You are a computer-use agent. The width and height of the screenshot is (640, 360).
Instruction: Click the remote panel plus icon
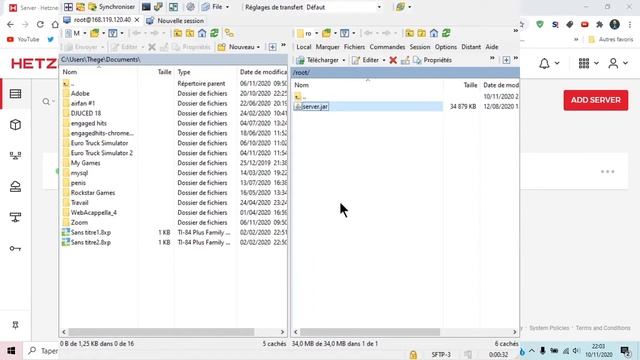[x=506, y=60]
